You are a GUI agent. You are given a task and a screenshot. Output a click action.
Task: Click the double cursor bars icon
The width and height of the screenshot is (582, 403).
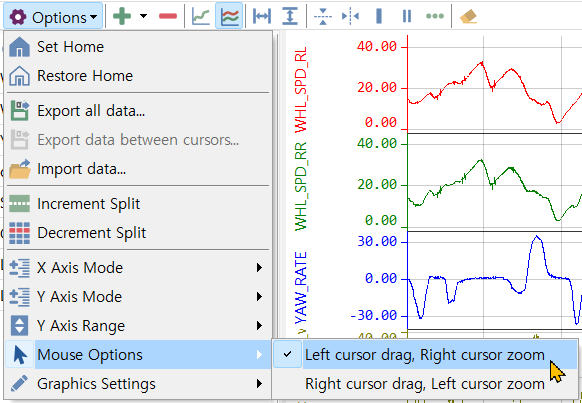[x=407, y=17]
